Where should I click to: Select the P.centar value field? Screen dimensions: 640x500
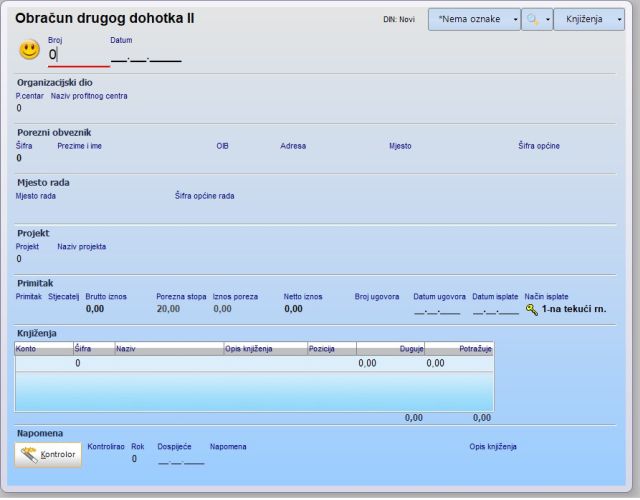pos(19,108)
